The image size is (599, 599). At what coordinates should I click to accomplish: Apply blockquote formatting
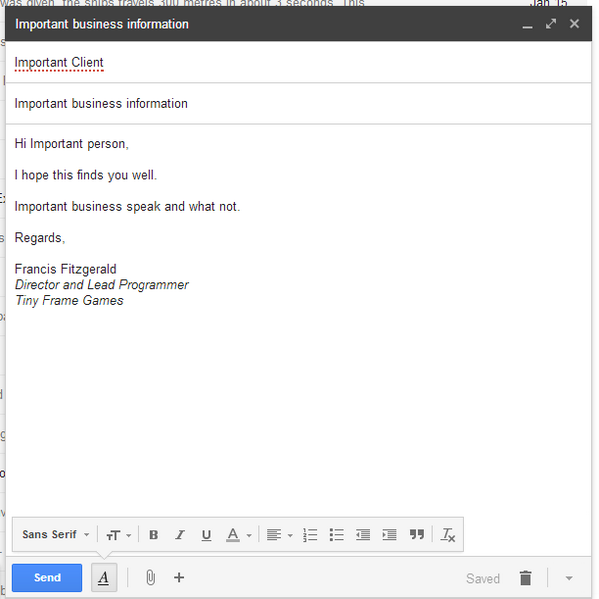pos(417,535)
